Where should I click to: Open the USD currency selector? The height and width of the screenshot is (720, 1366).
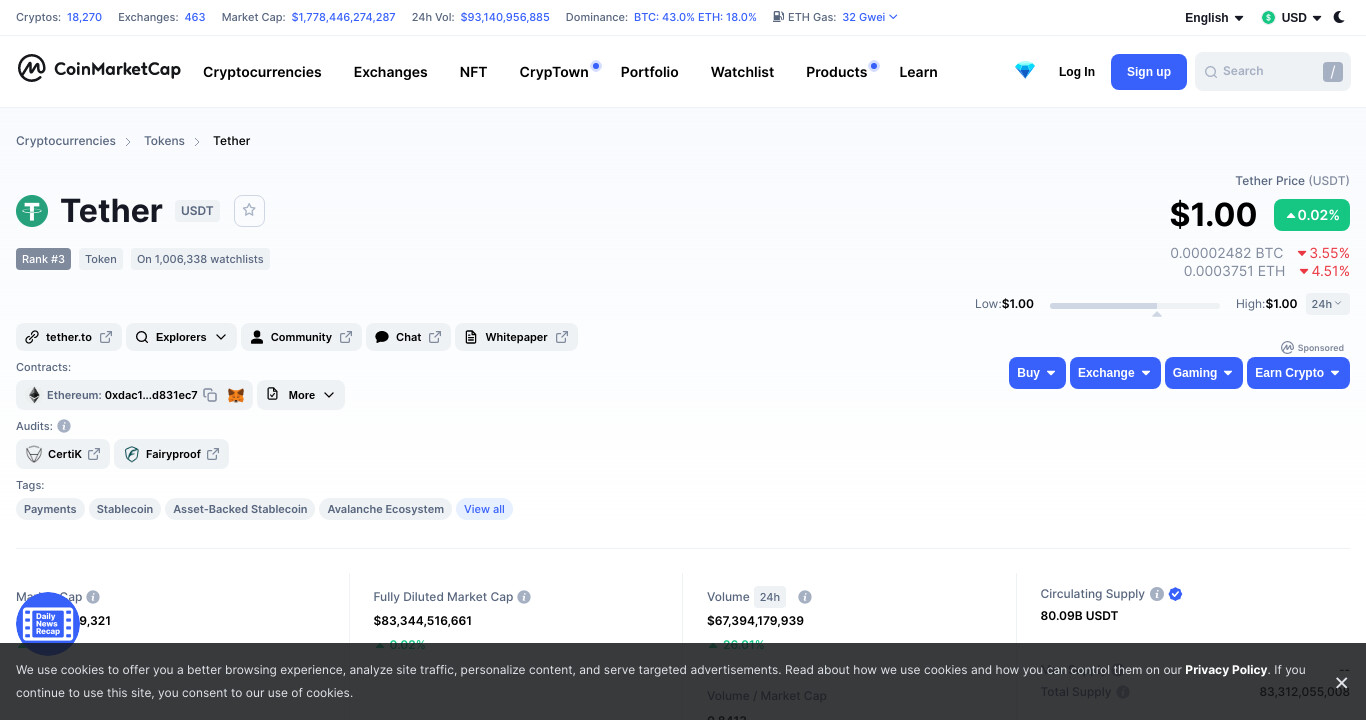tap(1292, 17)
